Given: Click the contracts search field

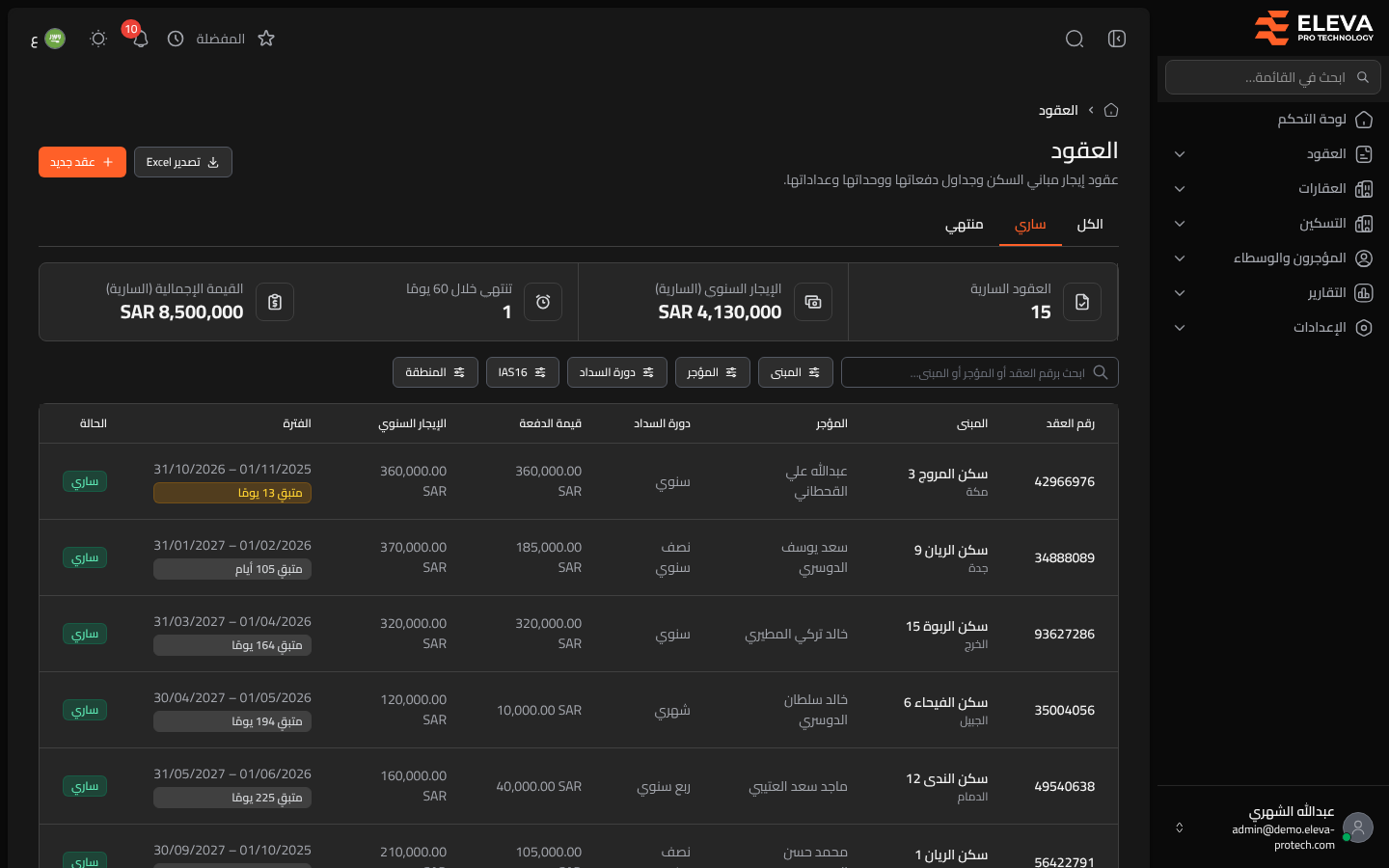Looking at the screenshot, I should click(x=980, y=372).
